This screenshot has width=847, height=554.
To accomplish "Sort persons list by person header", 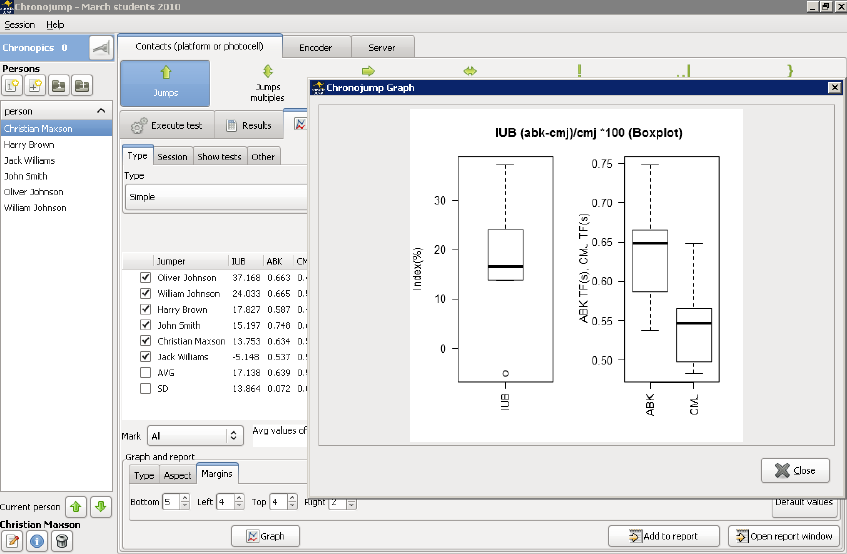I will [x=56, y=111].
